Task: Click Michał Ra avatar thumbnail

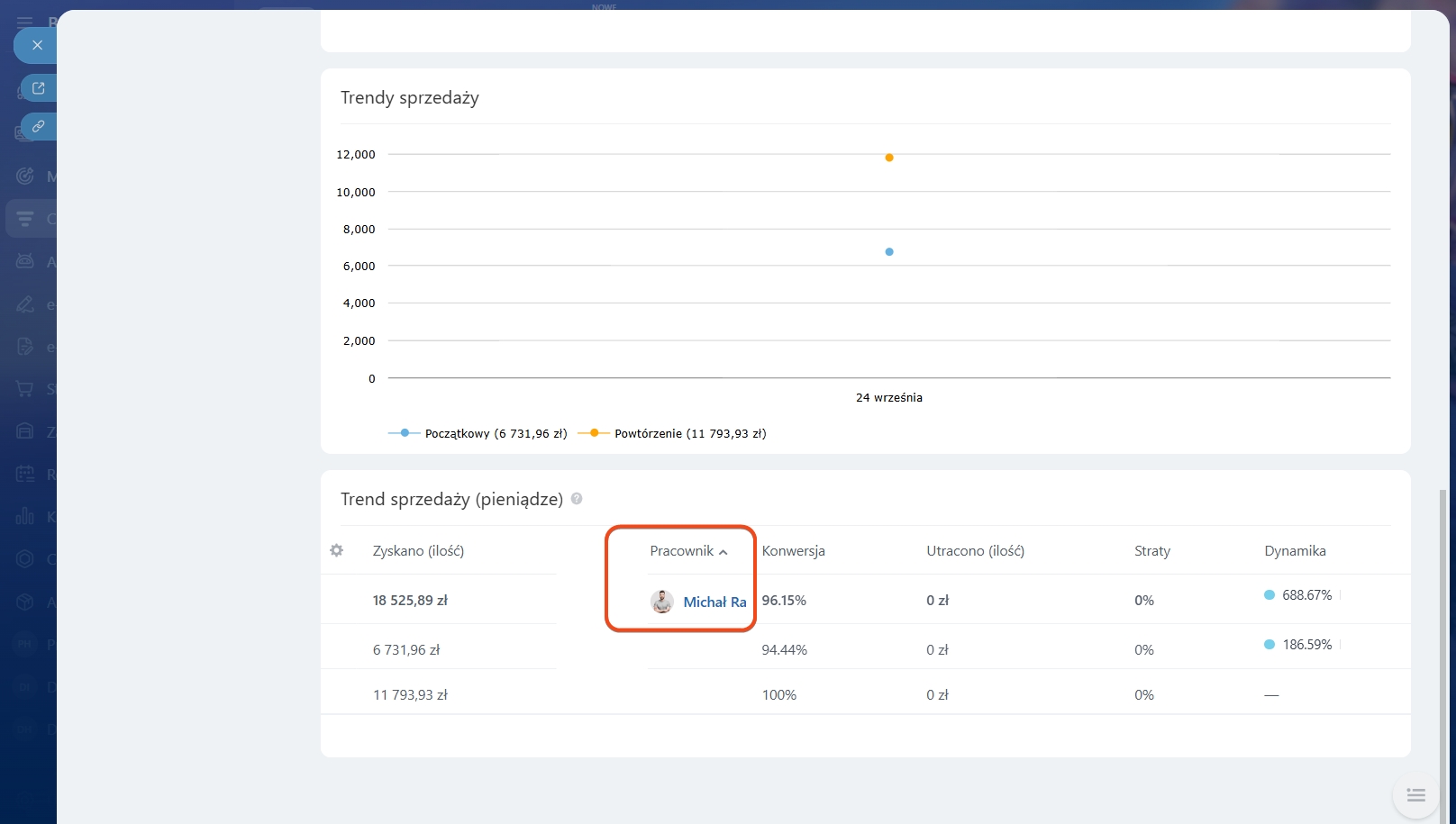Action: 662,602
